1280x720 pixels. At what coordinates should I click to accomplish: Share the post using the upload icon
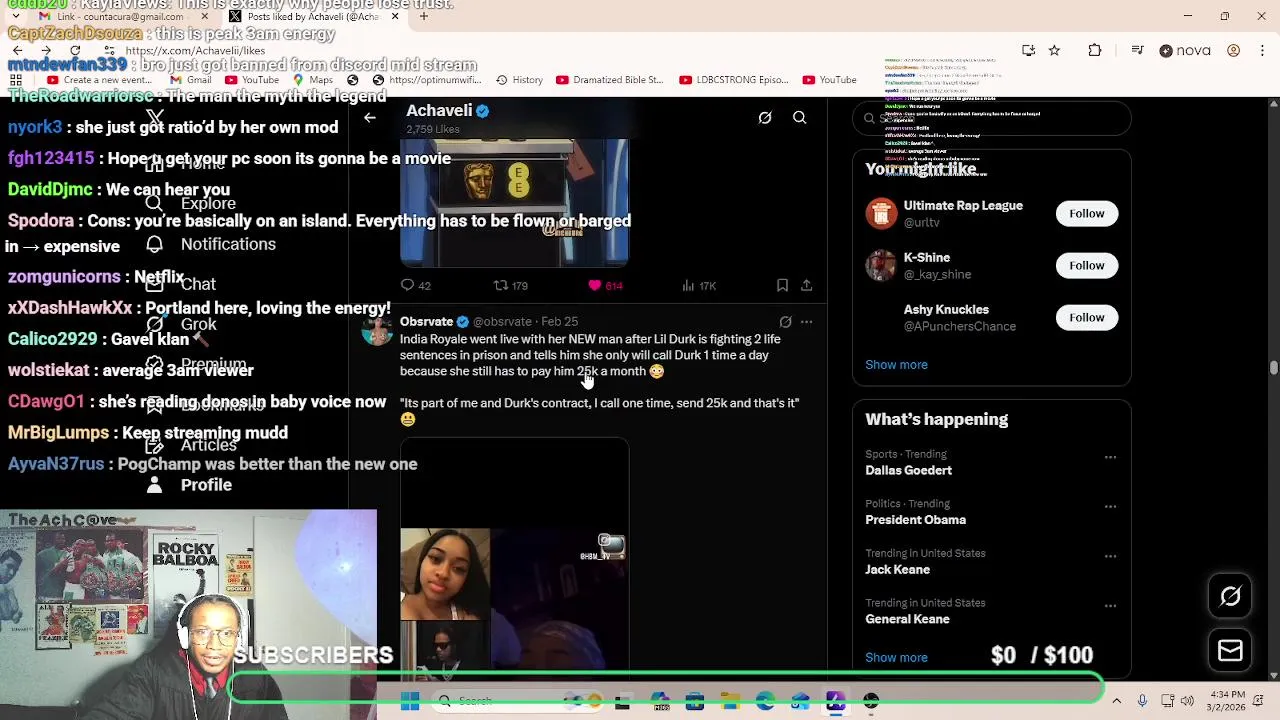pyautogui.click(x=806, y=286)
